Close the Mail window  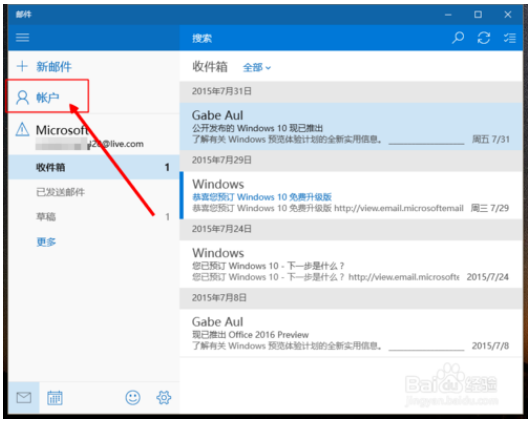(507, 15)
